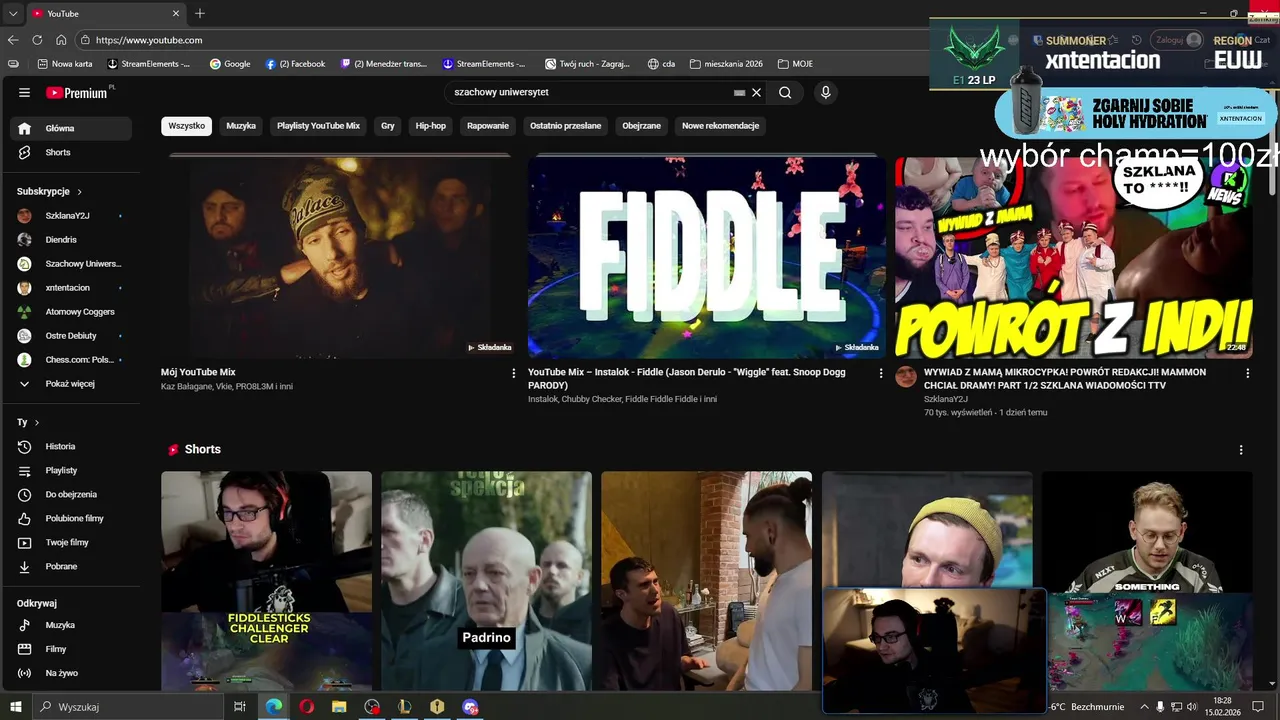Viewport: 1280px width, 720px height.
Task: Open three-dot menu for SzklanaY2J video
Action: (1247, 373)
